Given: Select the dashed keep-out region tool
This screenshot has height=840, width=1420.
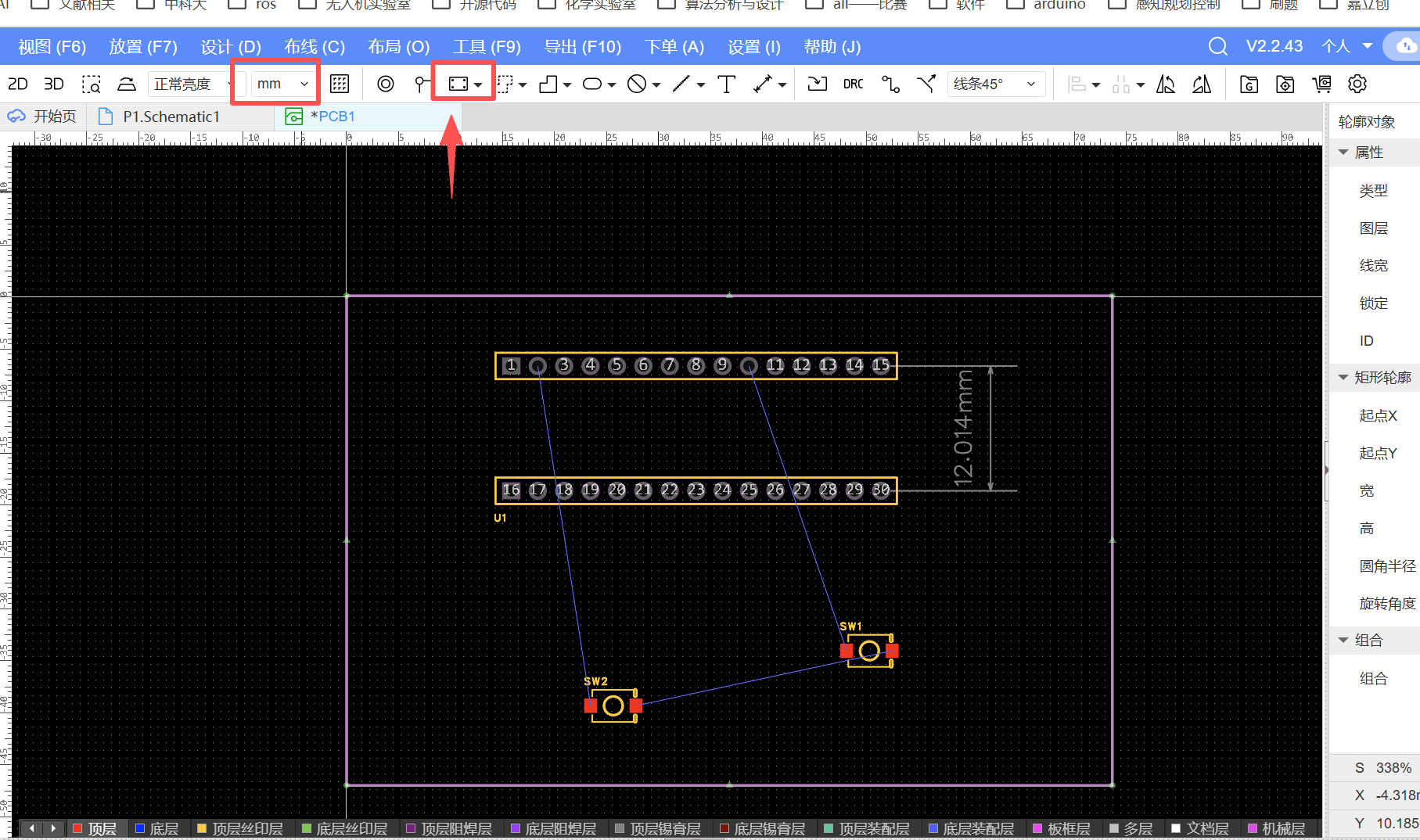Looking at the screenshot, I should [505, 84].
